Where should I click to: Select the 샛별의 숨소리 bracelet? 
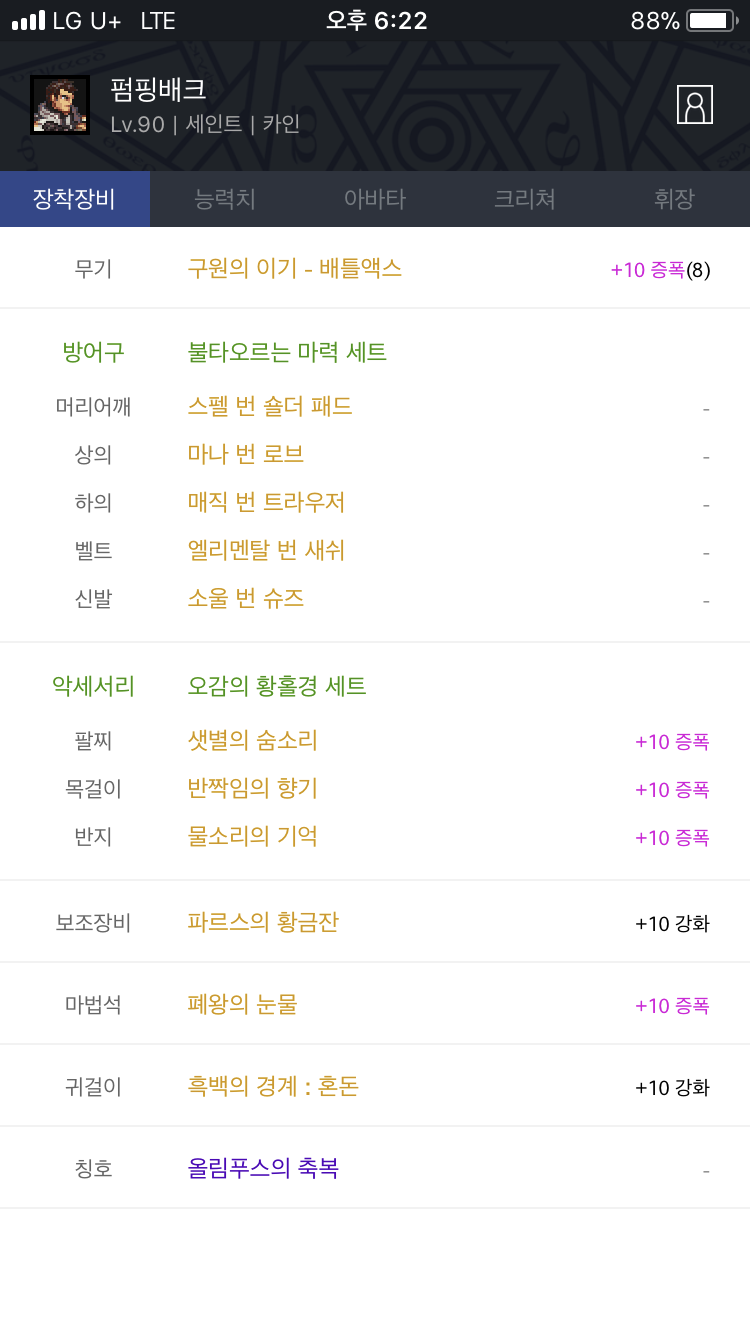(253, 741)
